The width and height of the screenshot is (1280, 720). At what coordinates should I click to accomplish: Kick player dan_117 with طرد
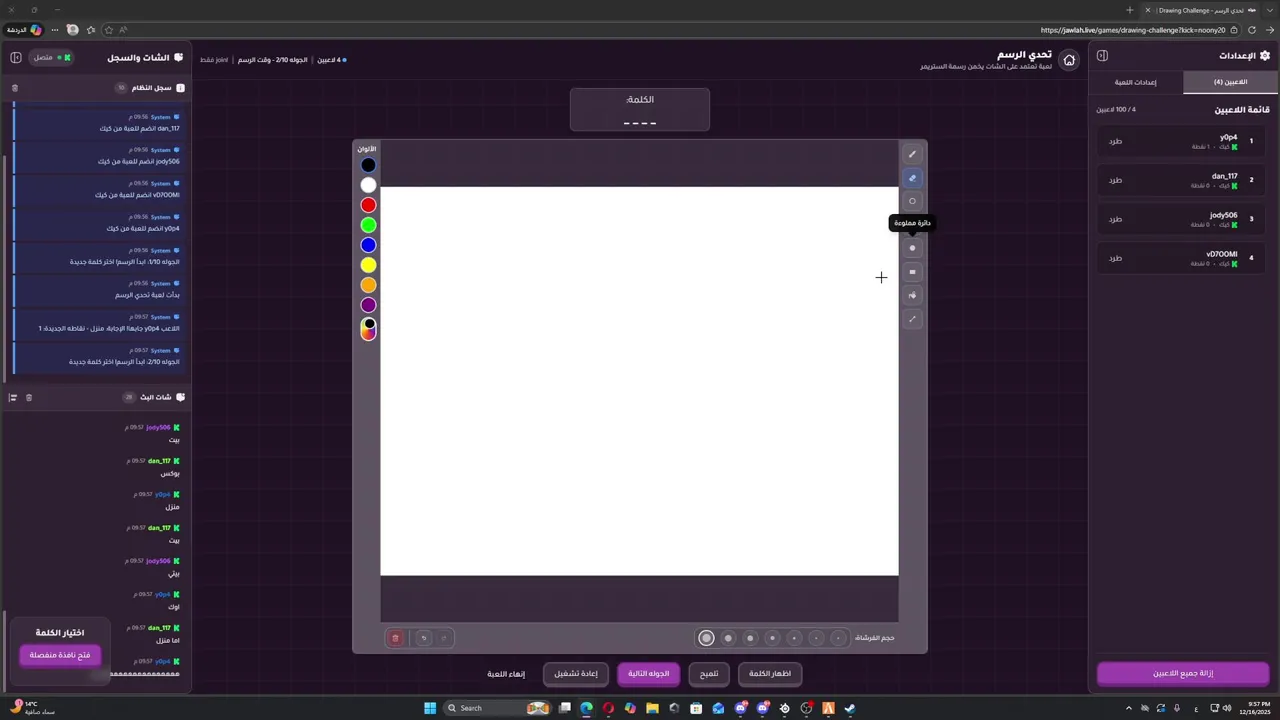[x=1115, y=180]
